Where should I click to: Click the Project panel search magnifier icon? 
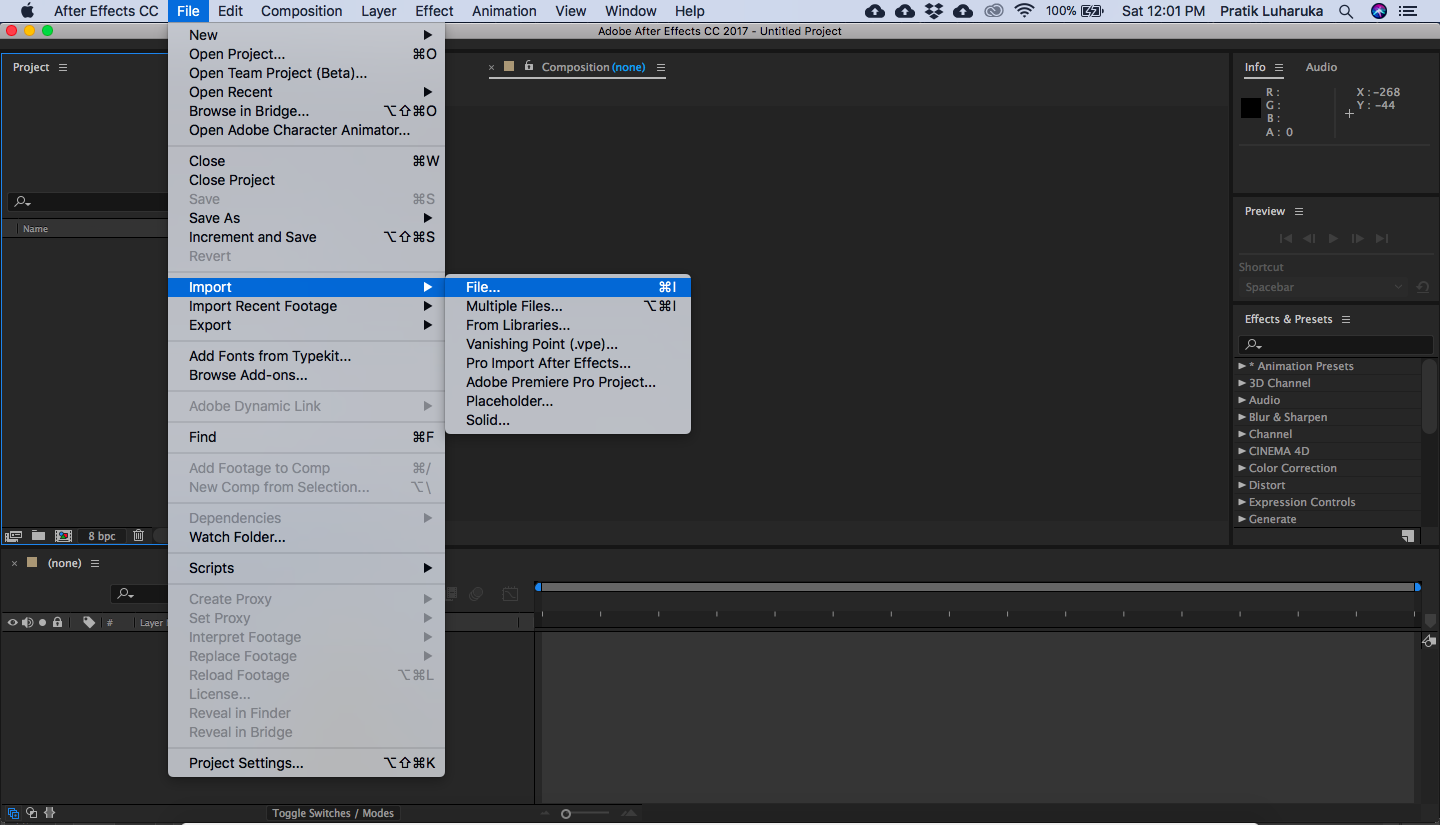coord(22,202)
